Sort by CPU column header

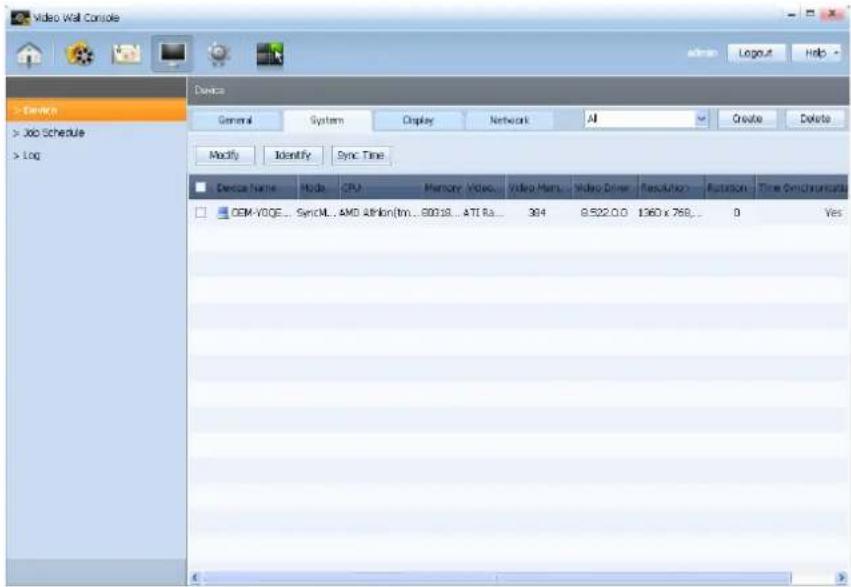[380, 188]
